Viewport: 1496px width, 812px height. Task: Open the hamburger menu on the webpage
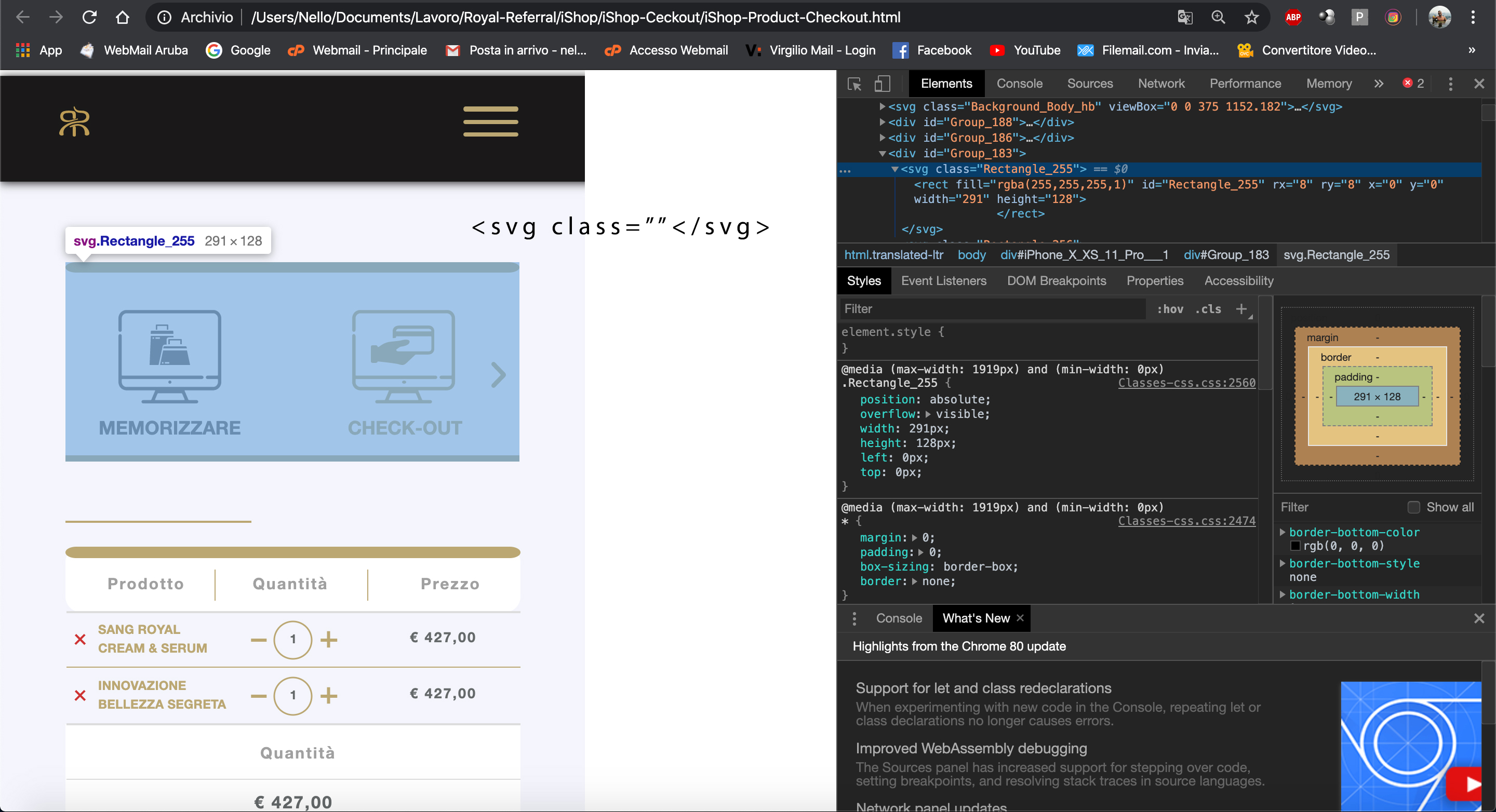point(491,122)
